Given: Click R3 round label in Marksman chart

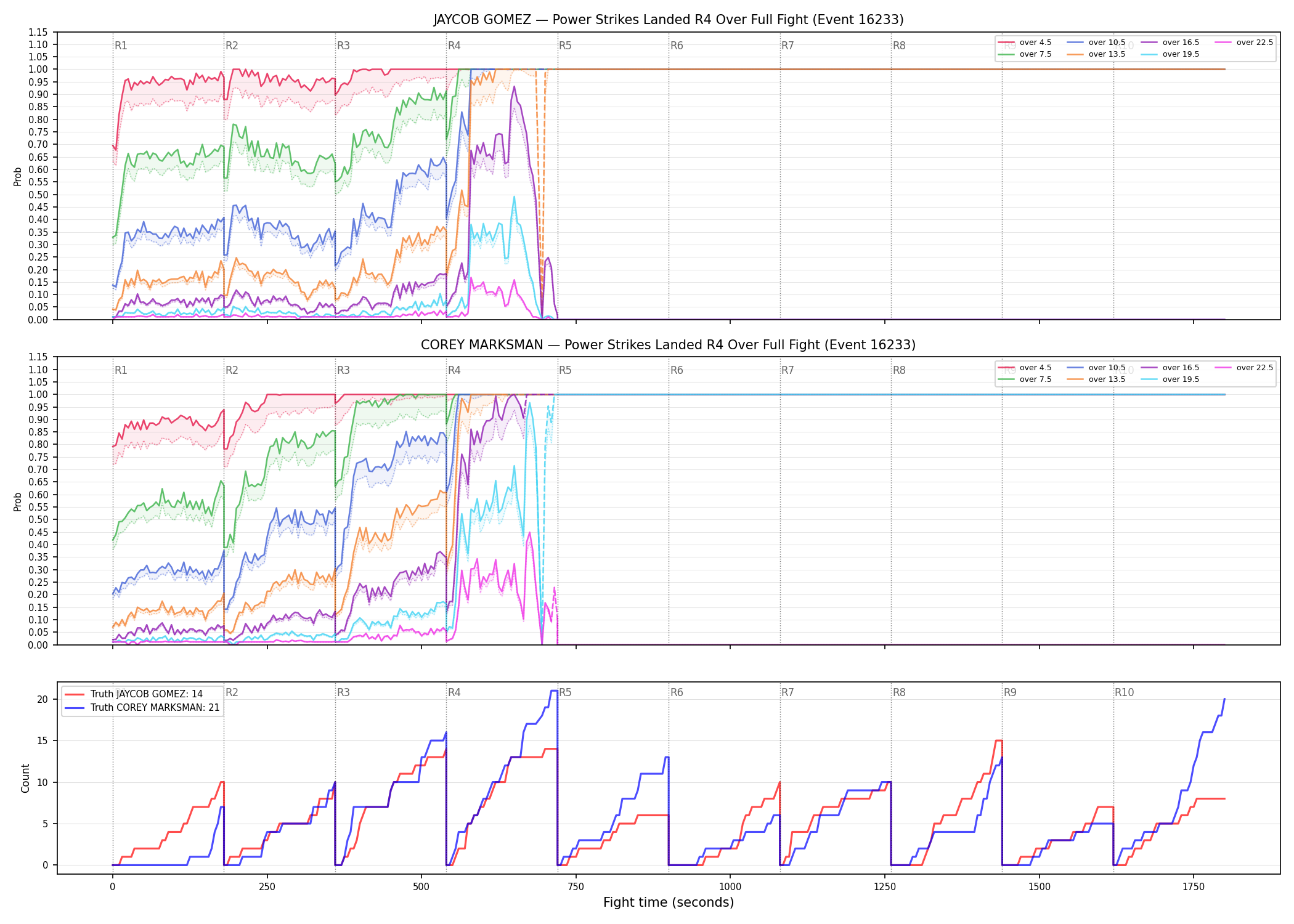Looking at the screenshot, I should tap(343, 370).
